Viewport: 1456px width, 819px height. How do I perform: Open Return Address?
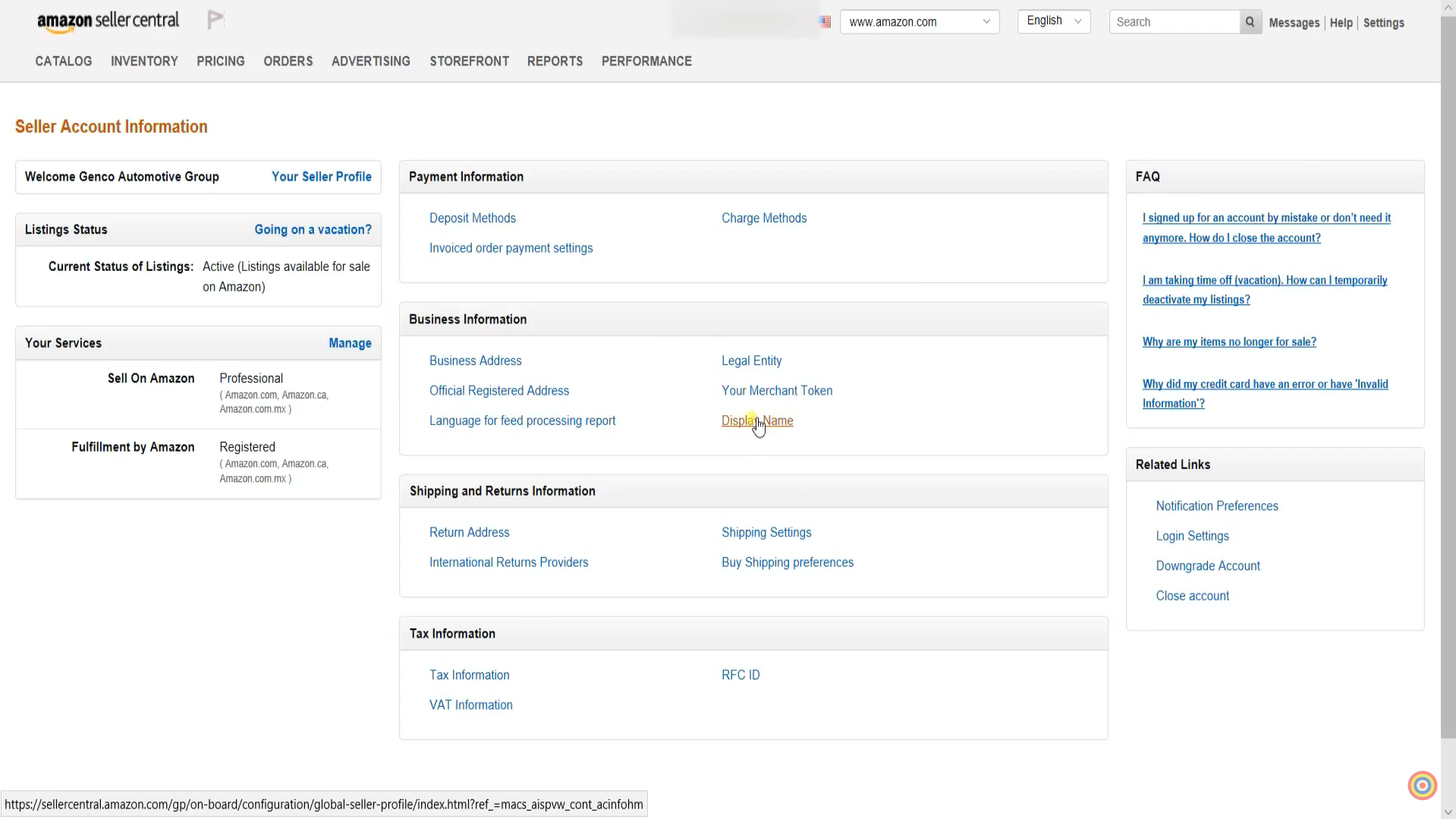(x=470, y=533)
